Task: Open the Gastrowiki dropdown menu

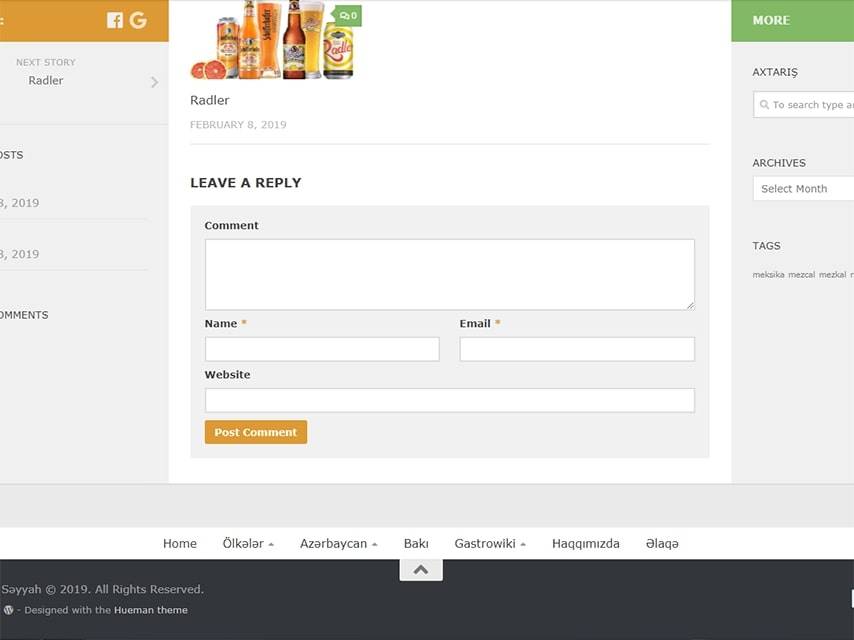Action: tap(489, 544)
